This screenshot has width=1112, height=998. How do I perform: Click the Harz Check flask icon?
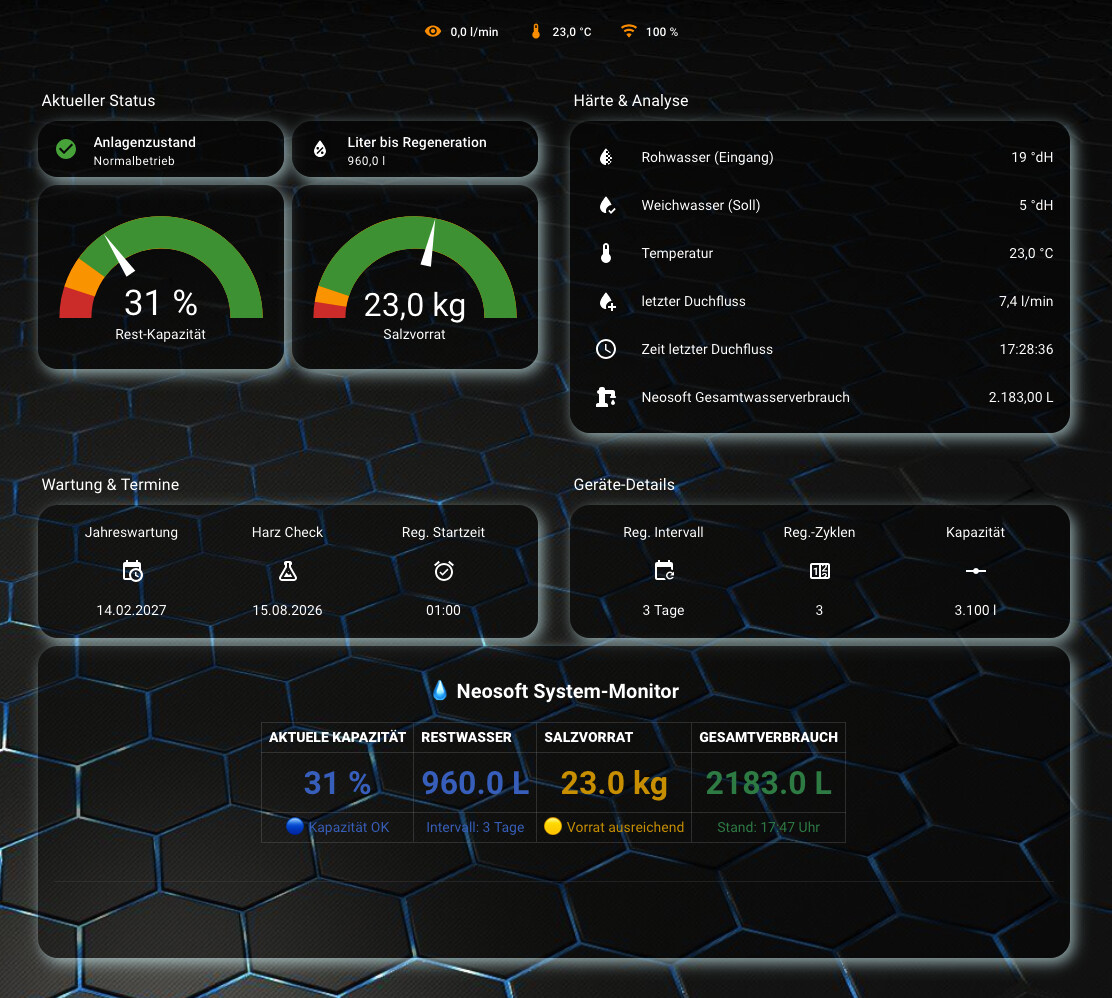coord(288,571)
